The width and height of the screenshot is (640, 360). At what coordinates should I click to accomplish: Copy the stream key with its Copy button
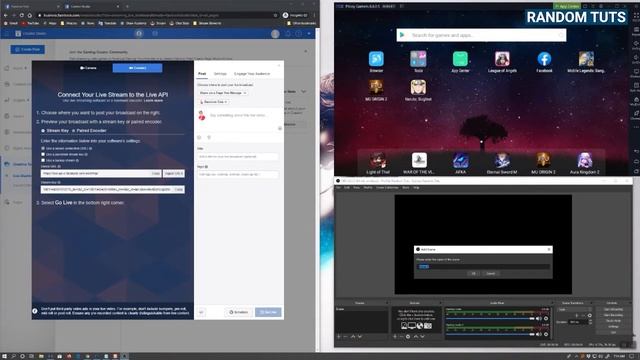pos(178,189)
